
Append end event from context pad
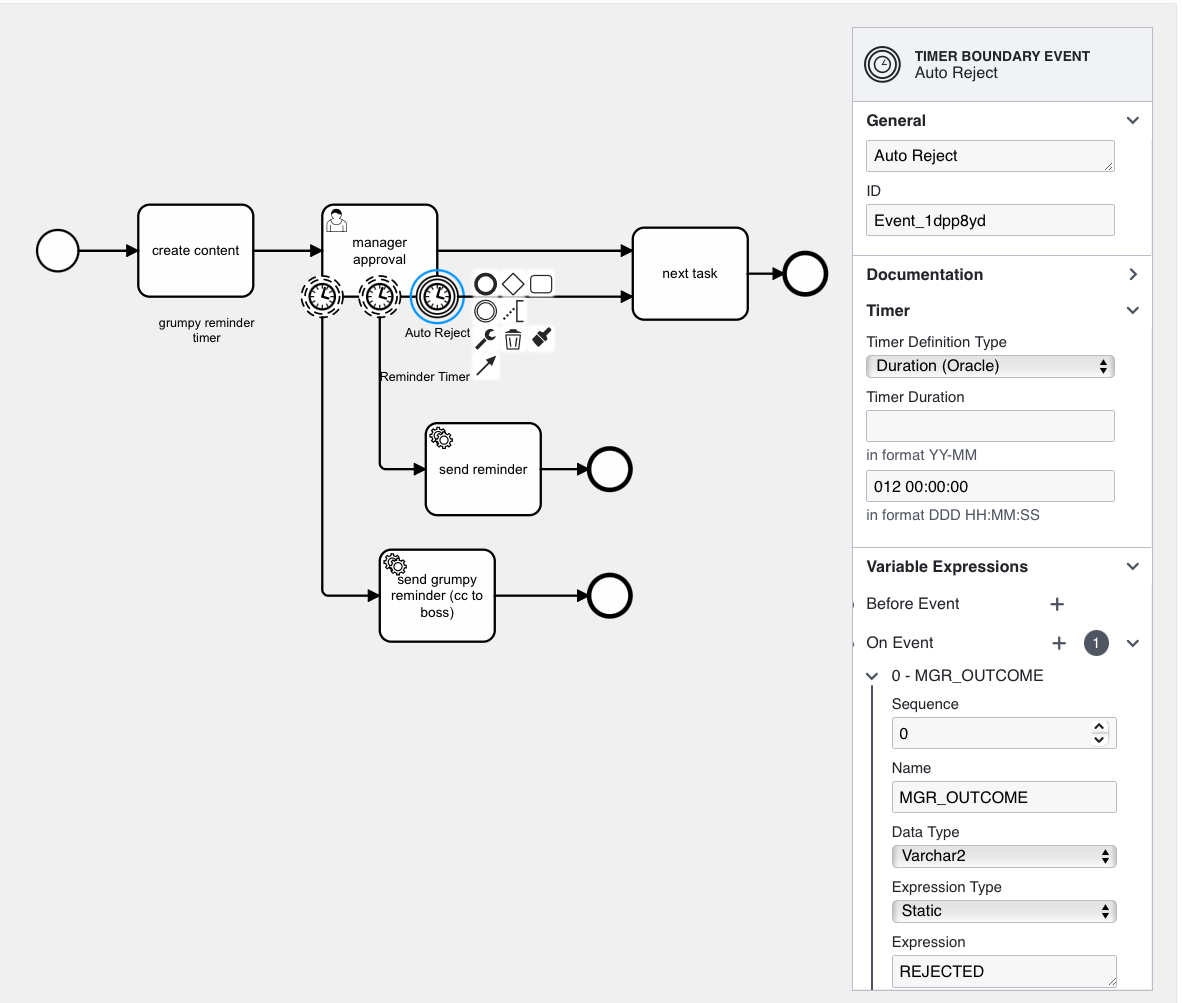click(486, 284)
